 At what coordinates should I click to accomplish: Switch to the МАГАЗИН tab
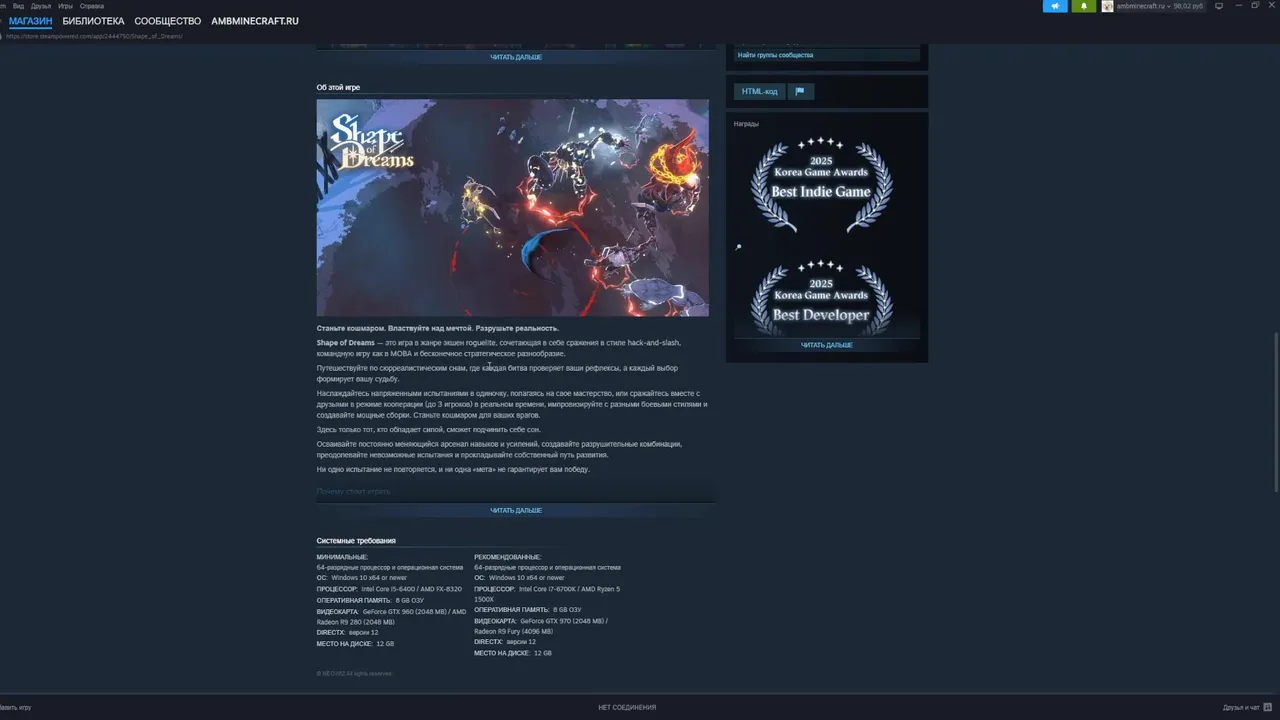pos(30,21)
